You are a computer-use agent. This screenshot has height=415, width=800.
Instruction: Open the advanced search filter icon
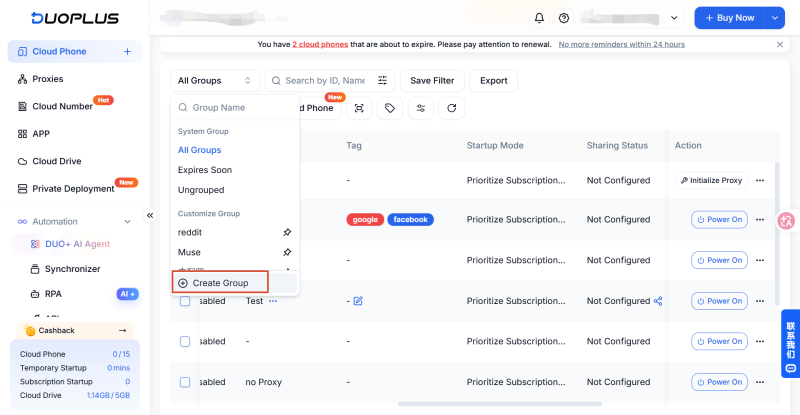(x=382, y=81)
